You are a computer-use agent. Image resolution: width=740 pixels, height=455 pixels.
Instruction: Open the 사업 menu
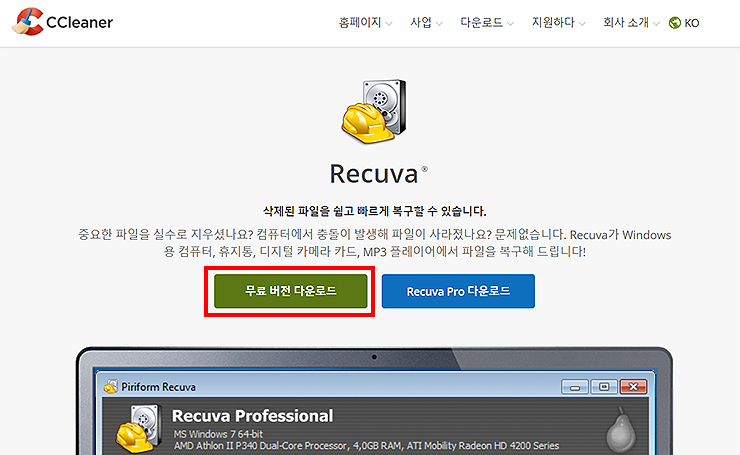click(421, 23)
